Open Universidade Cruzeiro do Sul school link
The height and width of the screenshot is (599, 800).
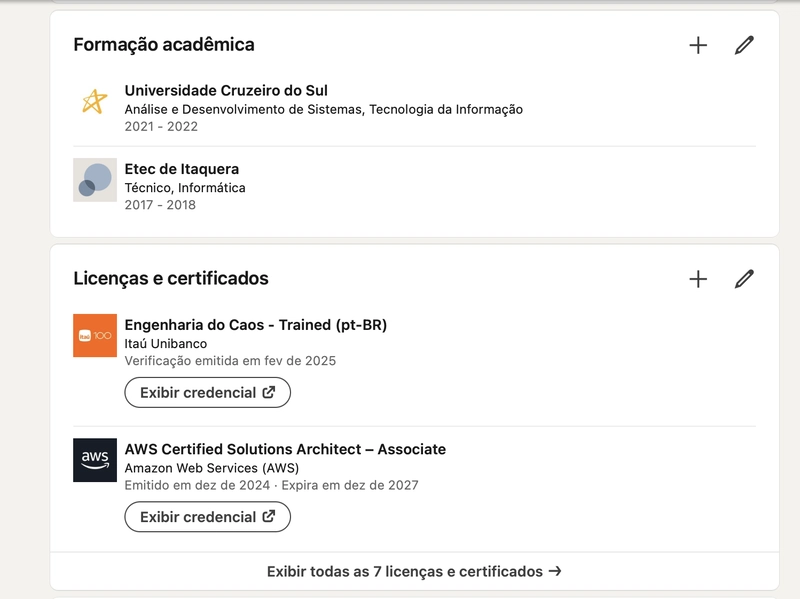click(x=226, y=91)
